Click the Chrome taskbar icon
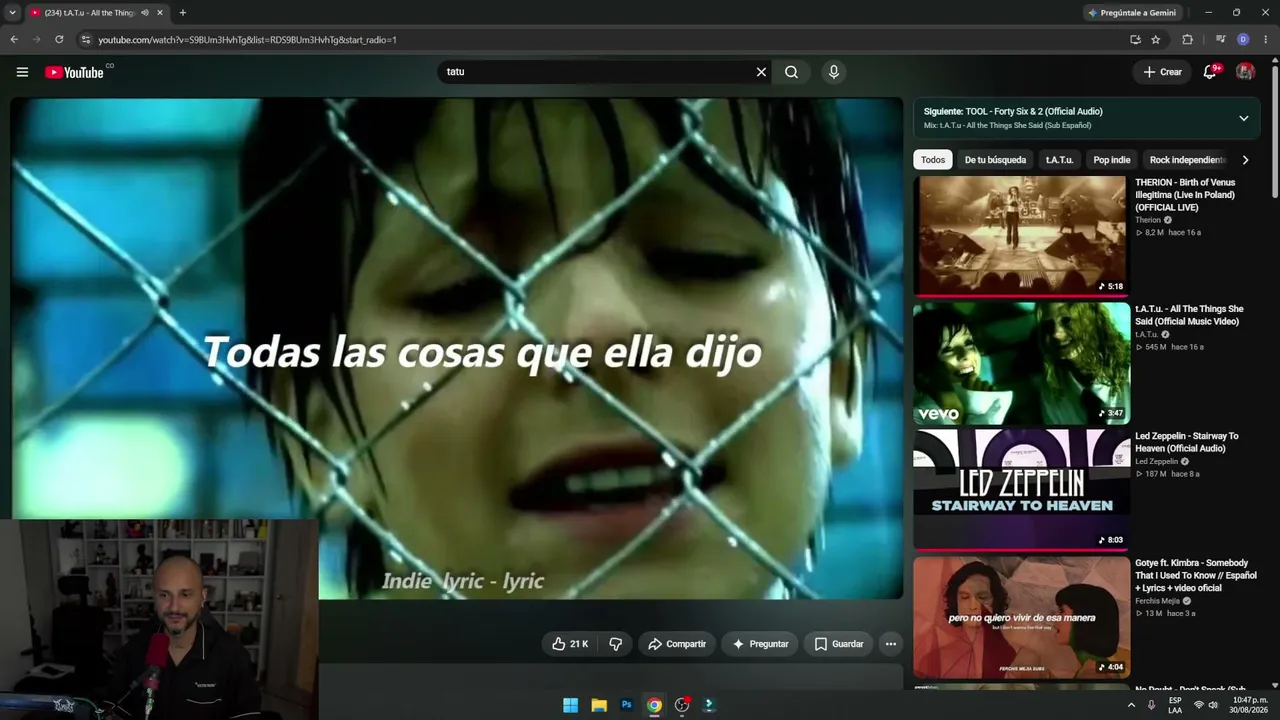Viewport: 1280px width, 720px height. (x=654, y=705)
